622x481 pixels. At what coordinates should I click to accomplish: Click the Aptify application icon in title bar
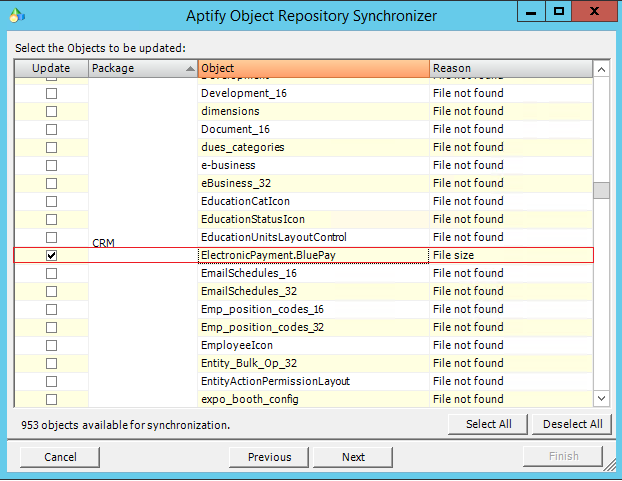17,15
